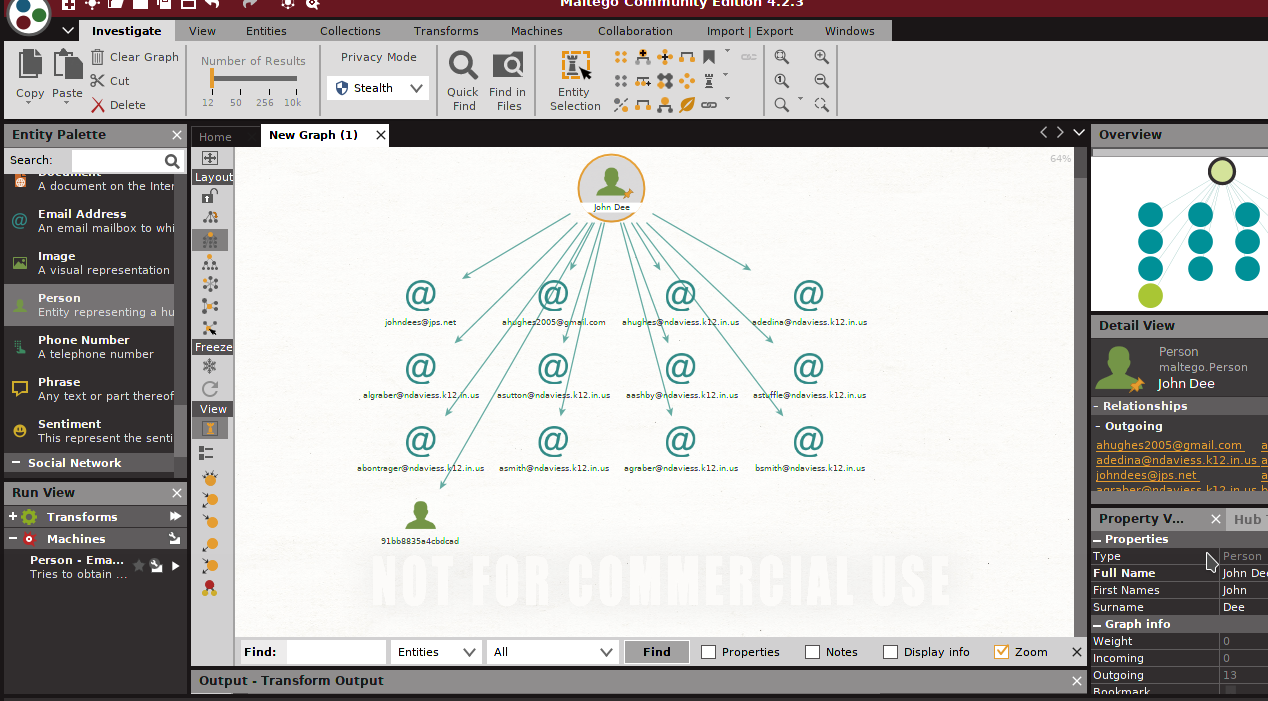Click the star icon on Person machine row
The image size is (1268, 701).
[139, 565]
